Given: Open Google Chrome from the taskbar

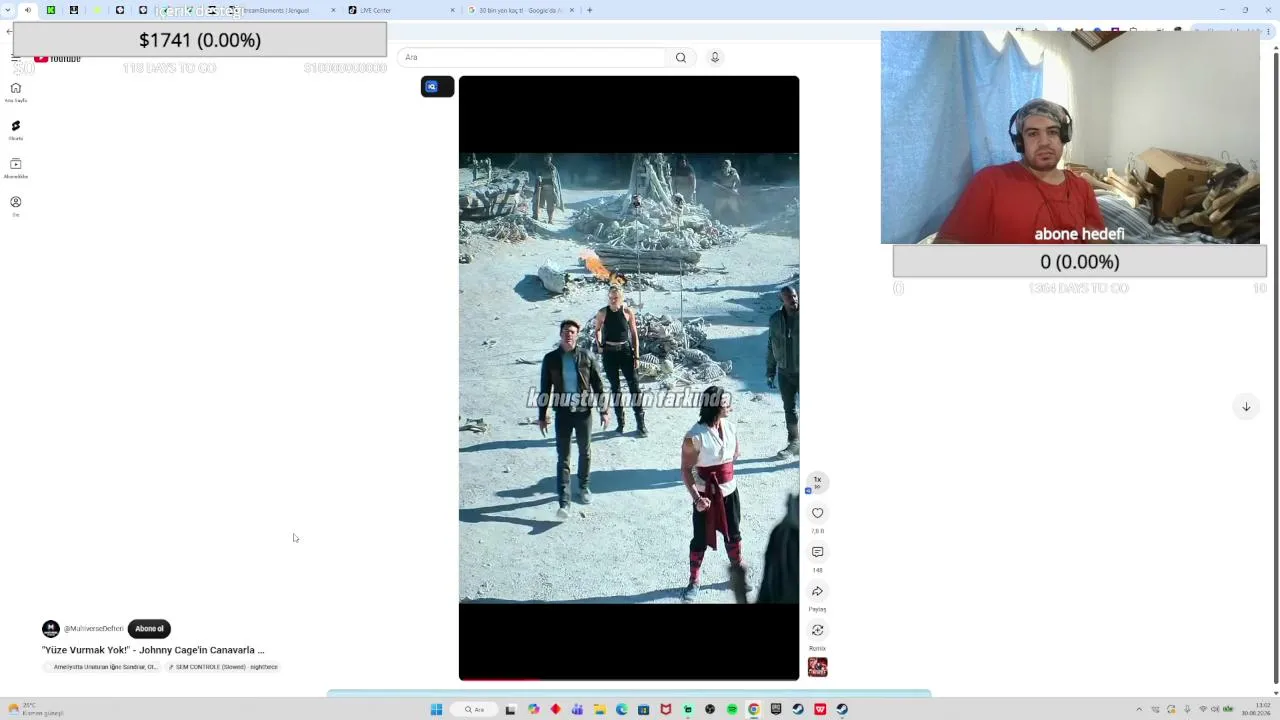Looking at the screenshot, I should click(x=754, y=709).
